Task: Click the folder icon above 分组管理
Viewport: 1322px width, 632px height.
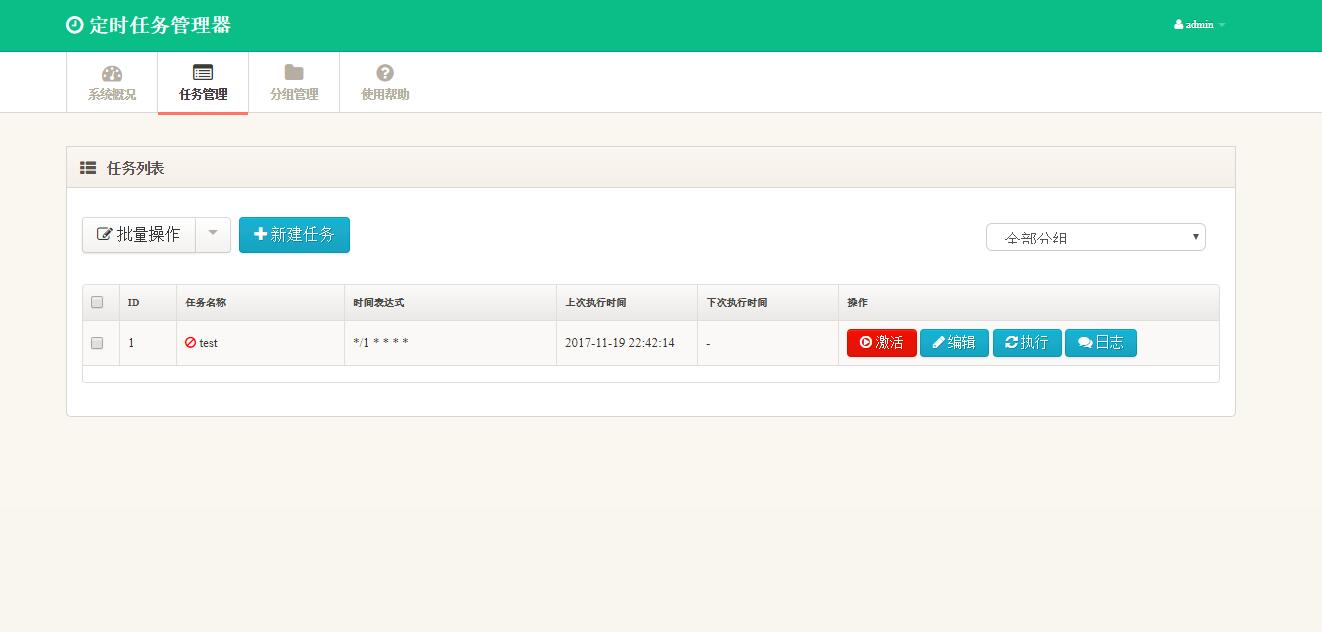Action: (x=294, y=72)
